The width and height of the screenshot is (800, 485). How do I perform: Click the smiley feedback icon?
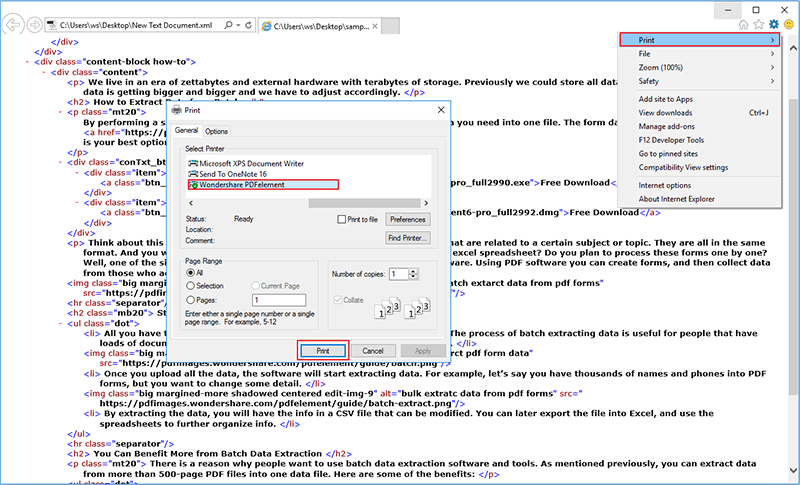788,22
